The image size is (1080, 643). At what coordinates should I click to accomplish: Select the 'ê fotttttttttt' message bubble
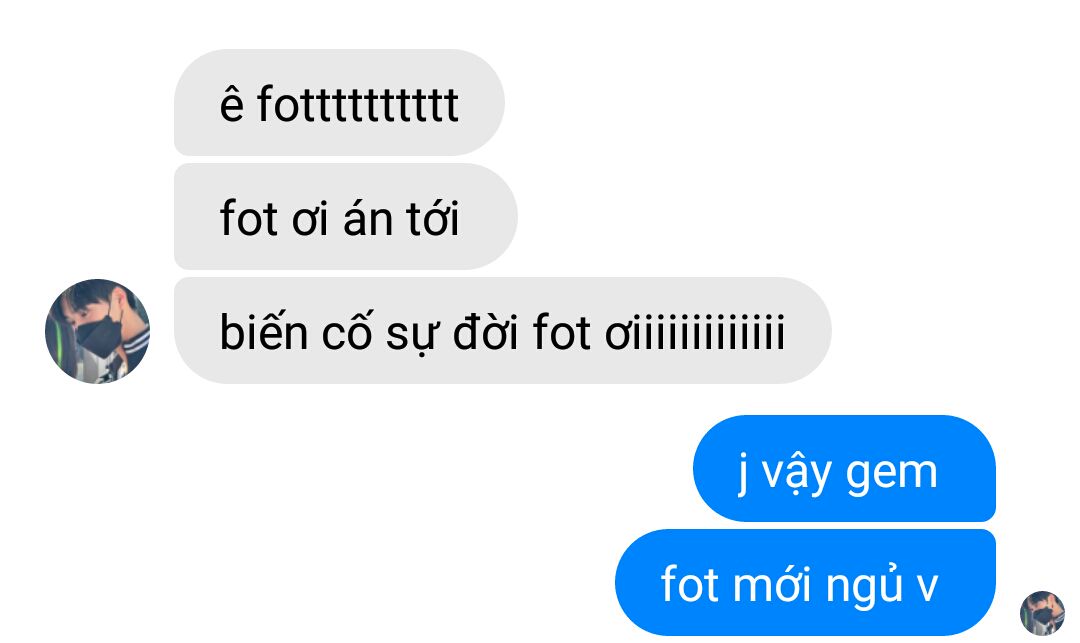(x=339, y=103)
